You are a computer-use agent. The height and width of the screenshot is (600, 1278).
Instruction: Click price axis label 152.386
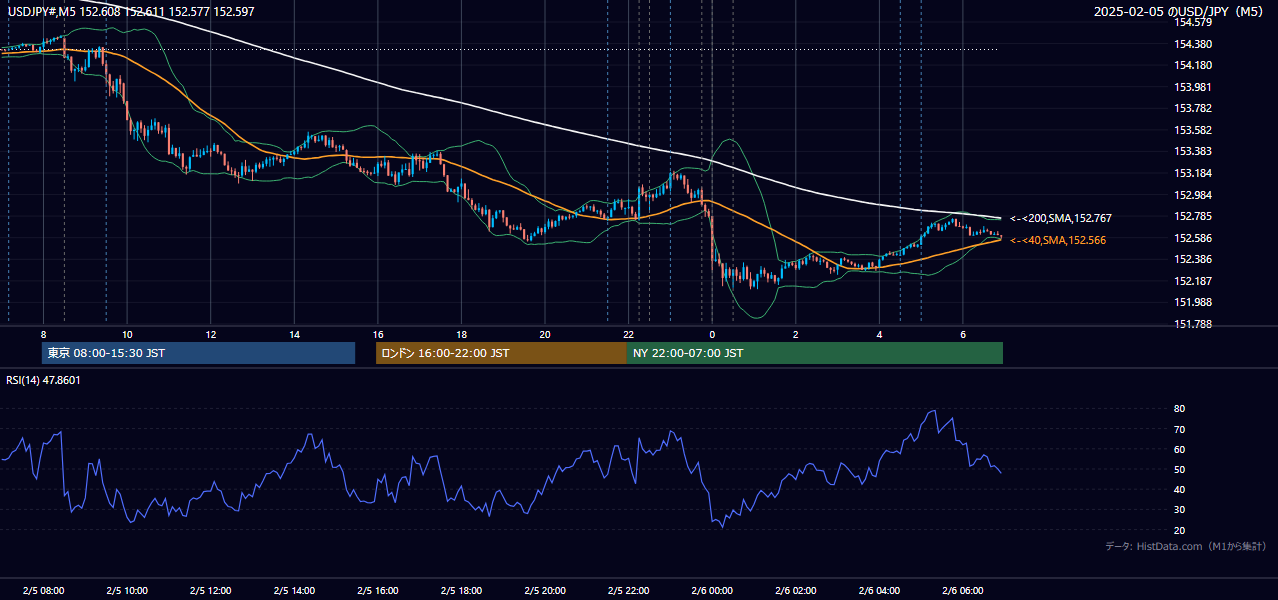(x=1193, y=259)
